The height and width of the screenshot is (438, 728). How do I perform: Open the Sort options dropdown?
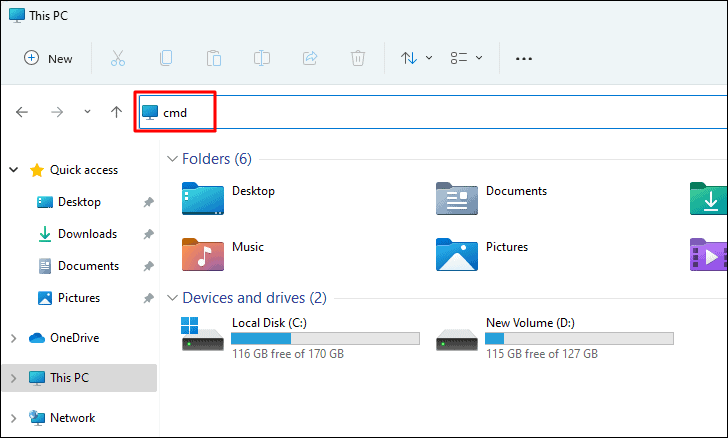point(416,59)
